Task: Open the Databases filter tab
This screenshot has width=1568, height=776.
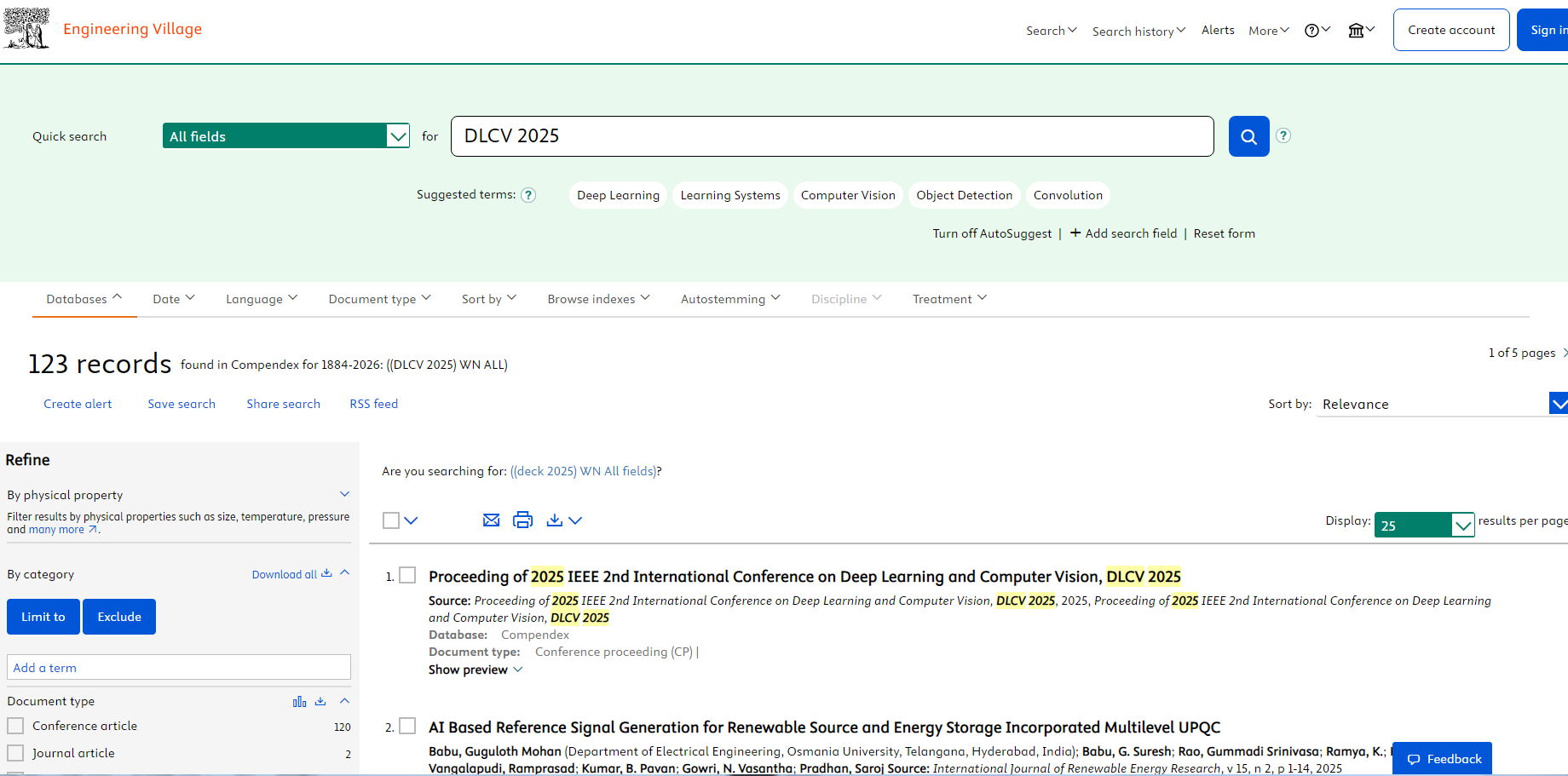Action: pos(84,299)
